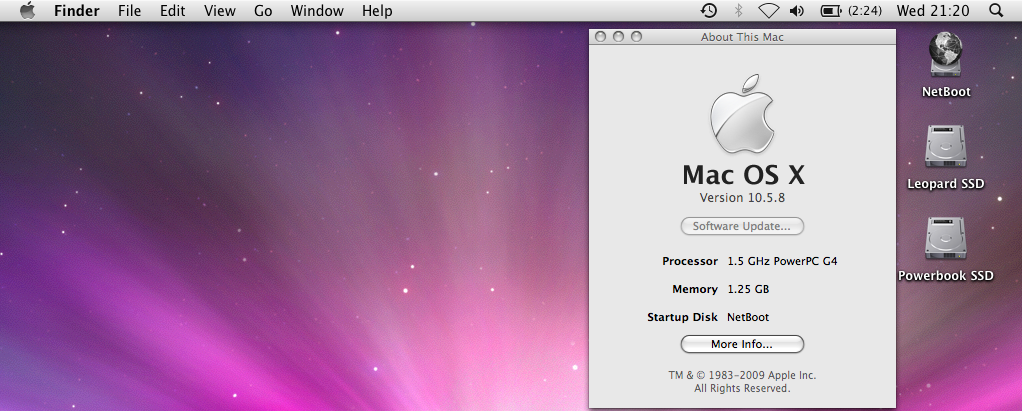Click the Apple logo in About This Mac

click(742, 114)
